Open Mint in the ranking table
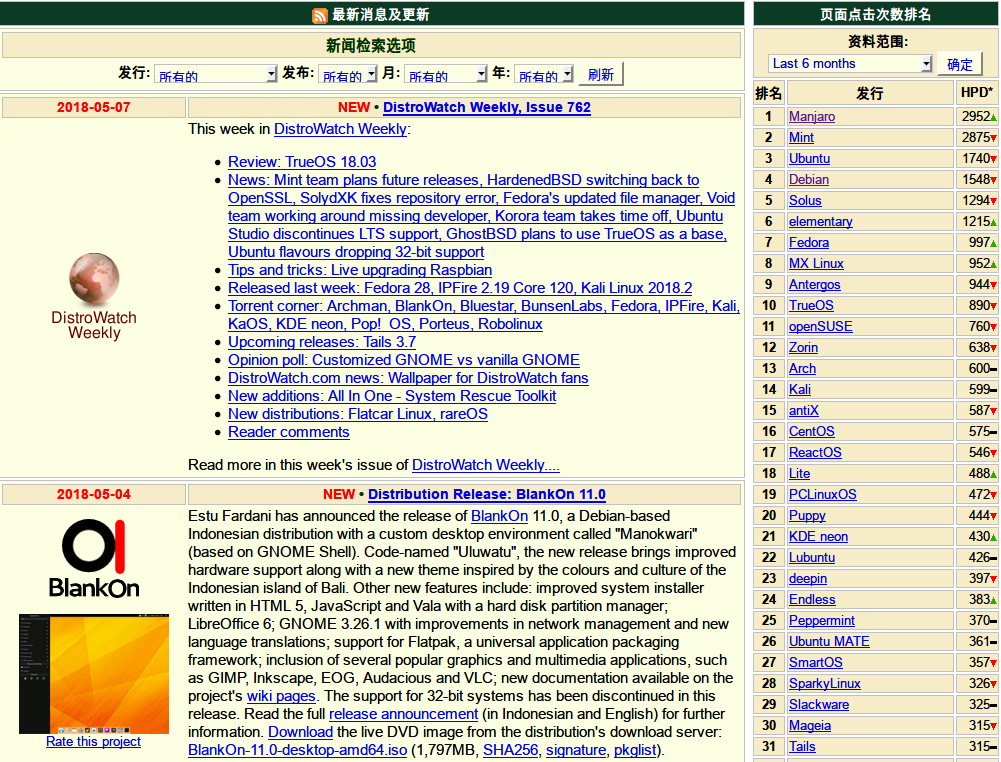Image resolution: width=1001 pixels, height=762 pixels. click(x=801, y=137)
